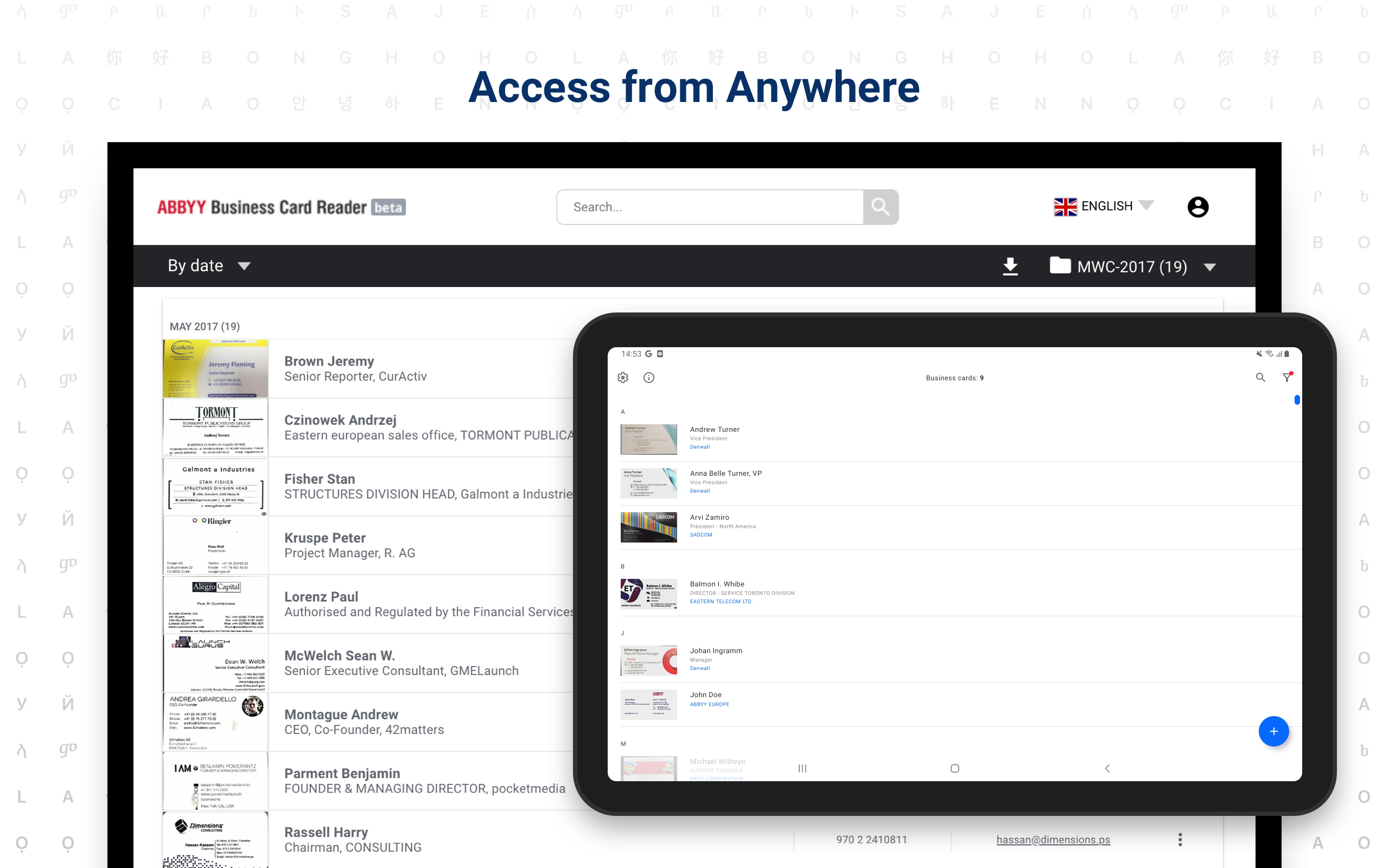Click the SADCOM company link

tap(701, 535)
